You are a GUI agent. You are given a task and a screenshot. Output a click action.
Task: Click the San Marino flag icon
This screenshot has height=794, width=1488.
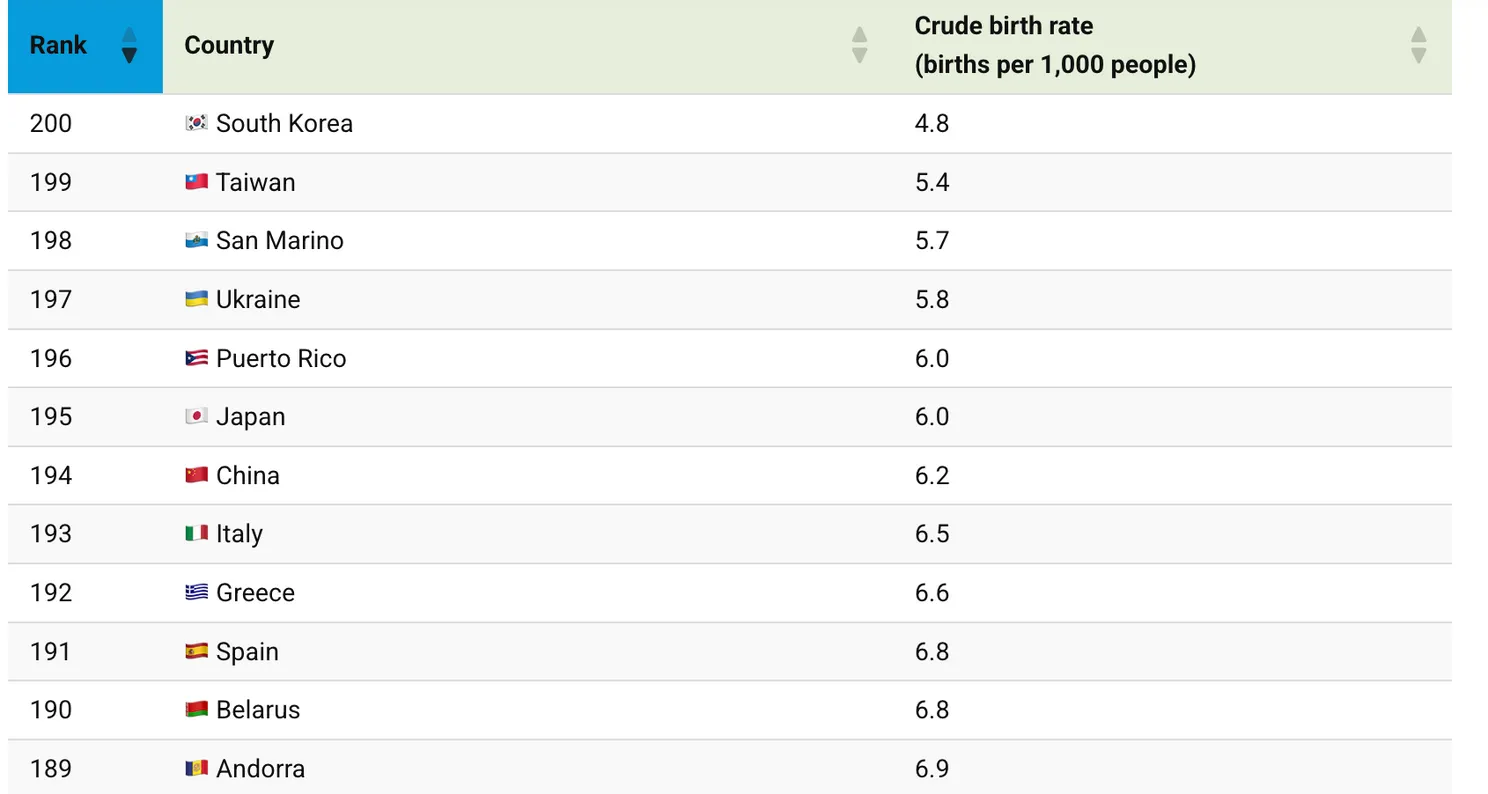[x=197, y=241]
